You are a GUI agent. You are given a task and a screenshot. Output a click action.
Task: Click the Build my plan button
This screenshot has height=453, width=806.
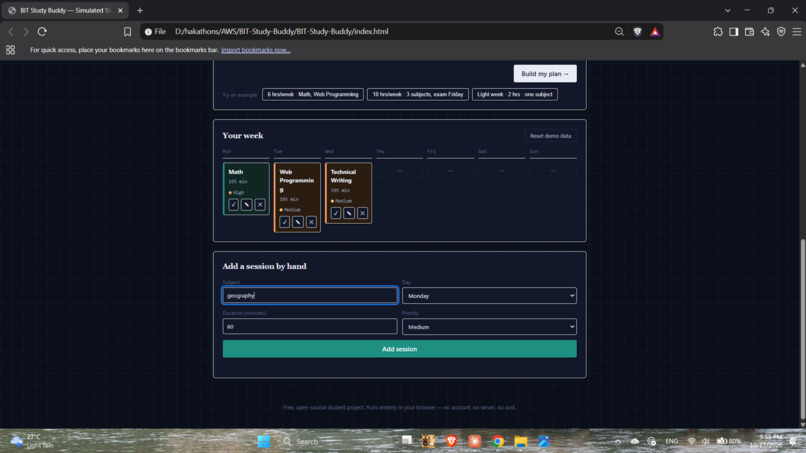click(545, 74)
